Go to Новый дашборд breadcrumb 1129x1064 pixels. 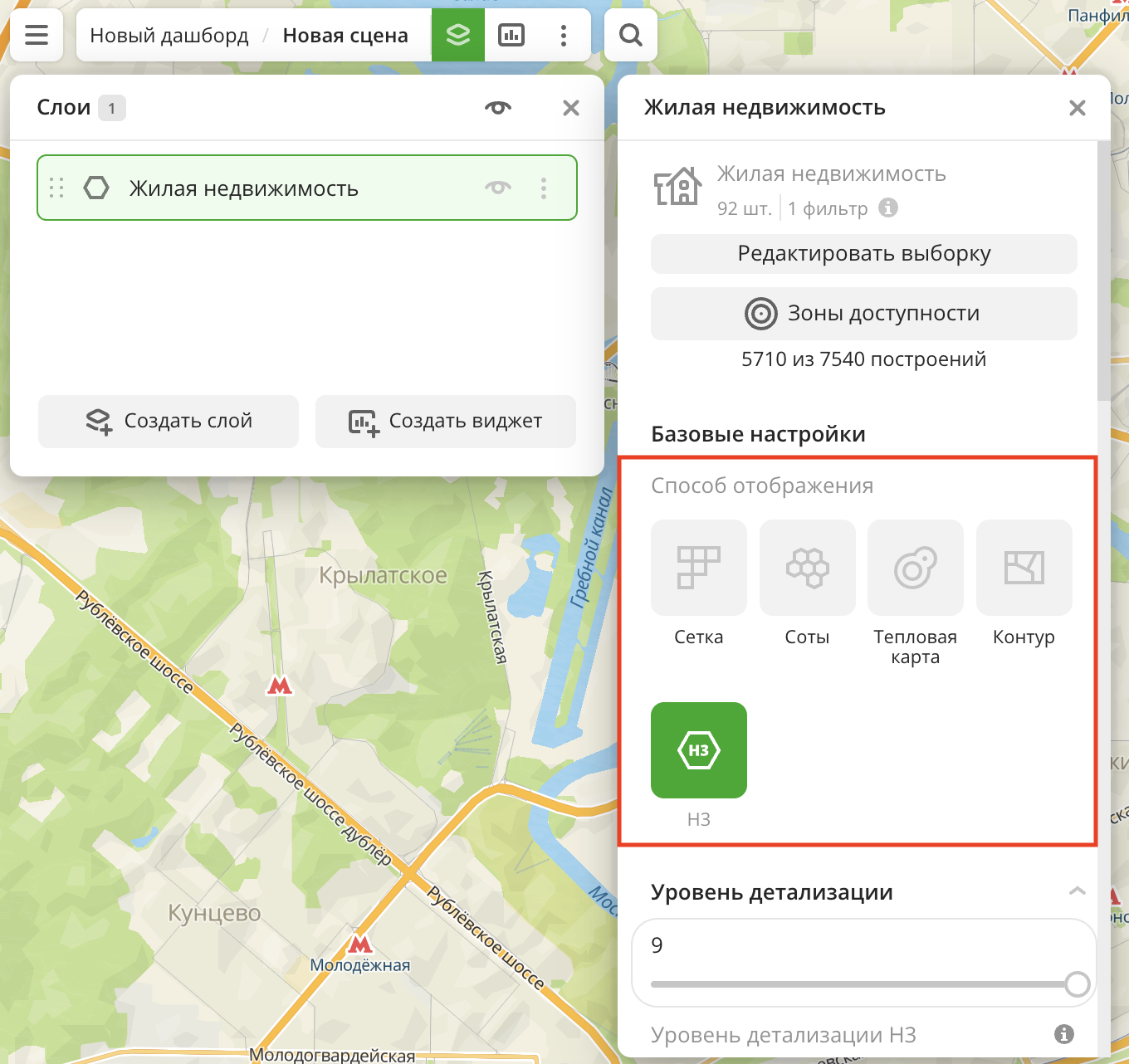point(169,36)
